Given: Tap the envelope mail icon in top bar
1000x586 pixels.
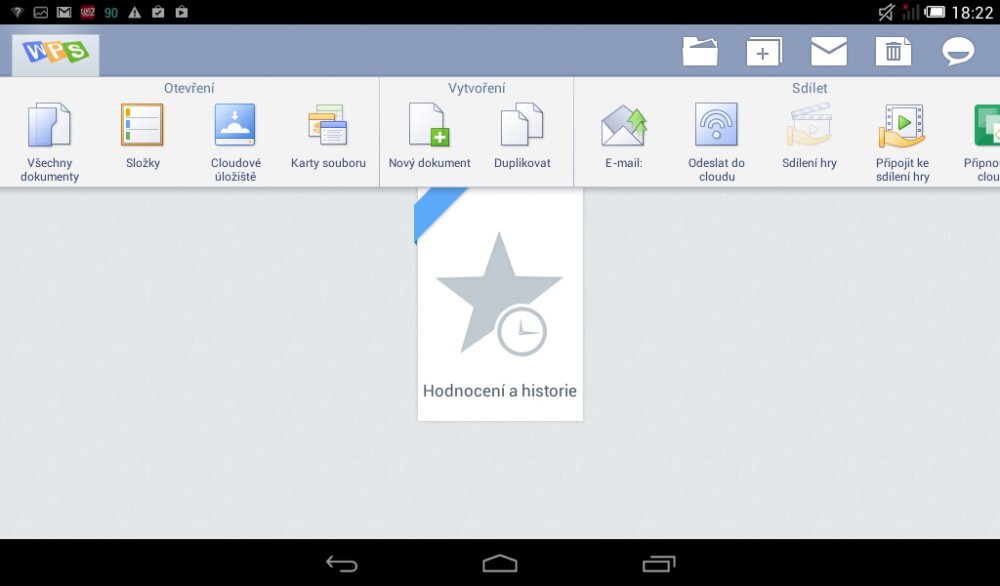Looking at the screenshot, I should click(829, 51).
